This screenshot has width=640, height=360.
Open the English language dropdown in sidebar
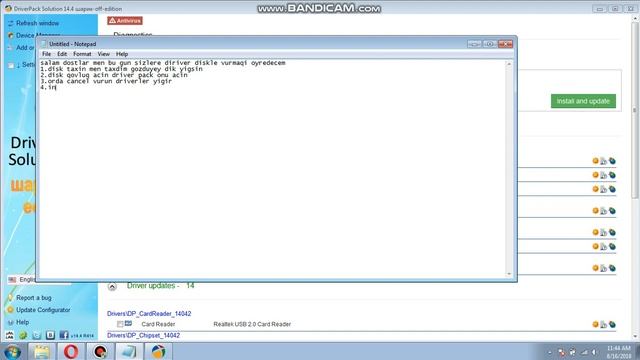[21, 280]
